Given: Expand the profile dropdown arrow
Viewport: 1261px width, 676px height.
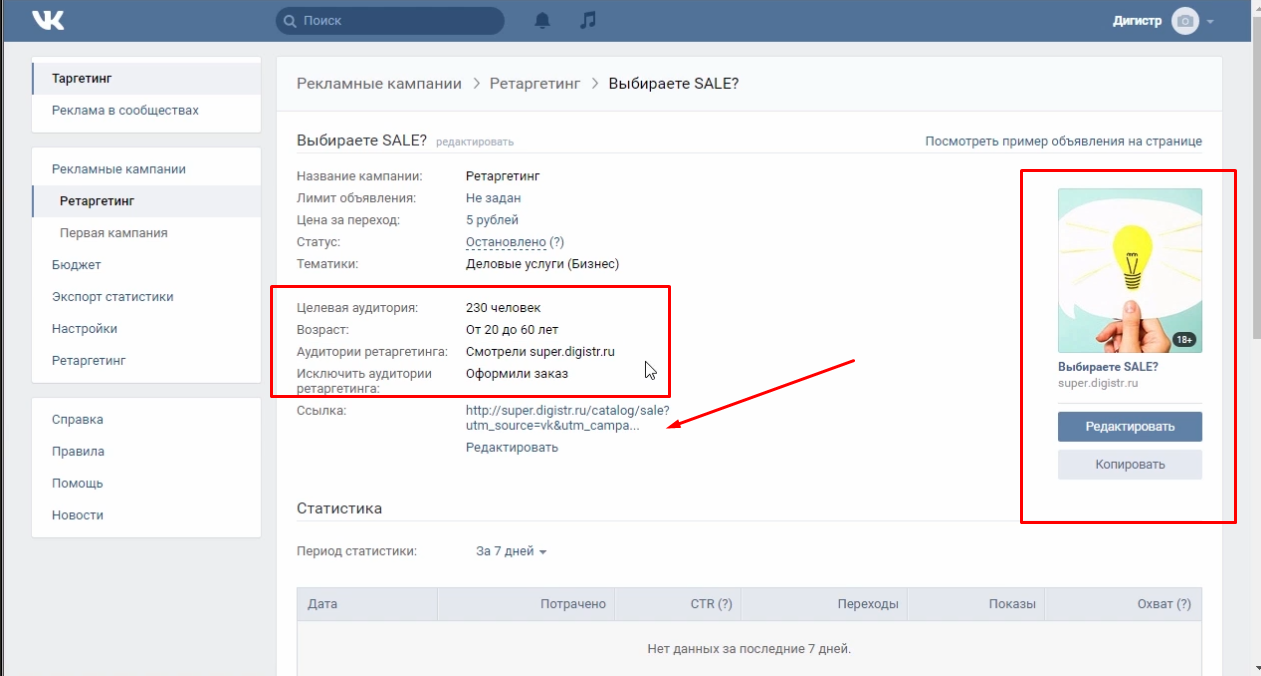Looking at the screenshot, I should [x=1210, y=21].
